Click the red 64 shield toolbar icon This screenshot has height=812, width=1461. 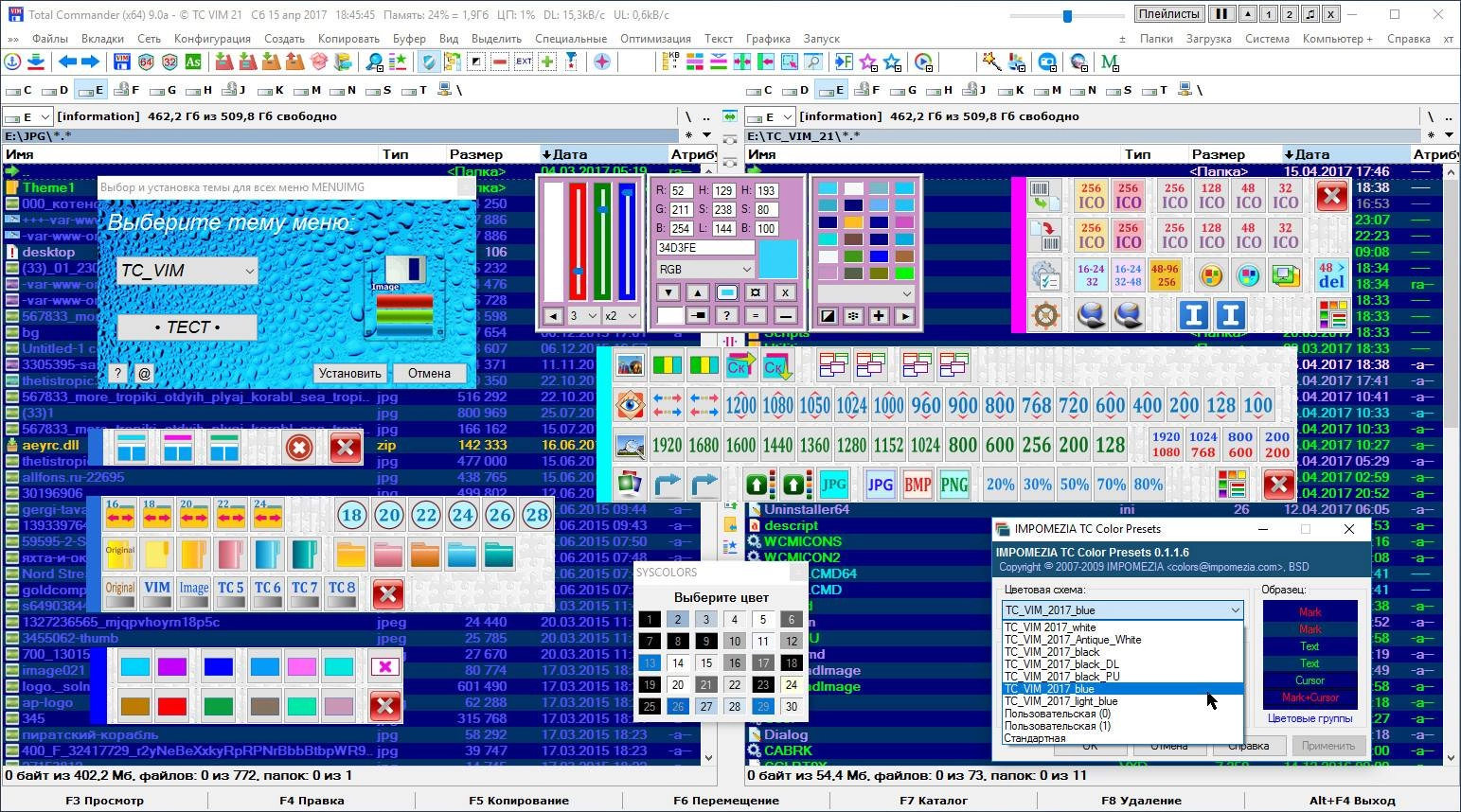(x=146, y=62)
